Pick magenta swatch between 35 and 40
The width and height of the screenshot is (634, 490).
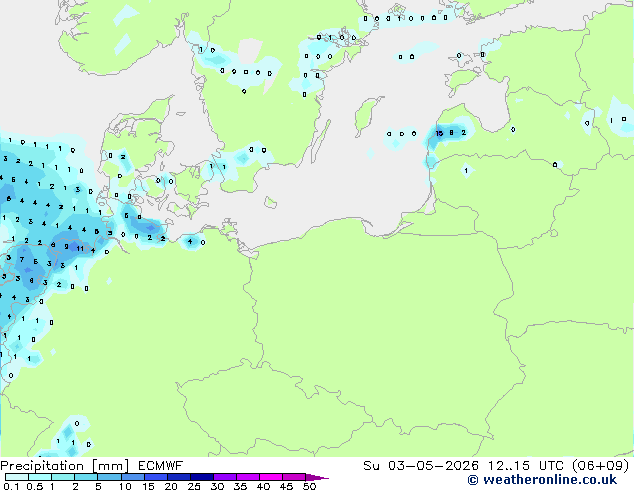pos(248,477)
